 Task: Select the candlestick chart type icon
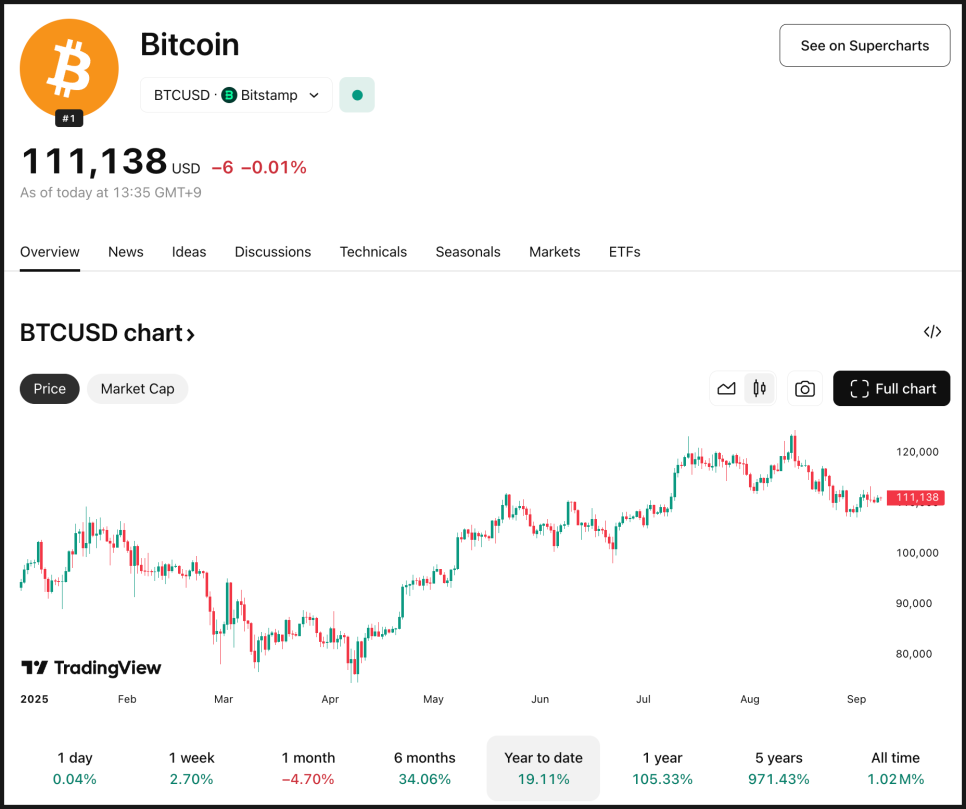pyautogui.click(x=760, y=389)
